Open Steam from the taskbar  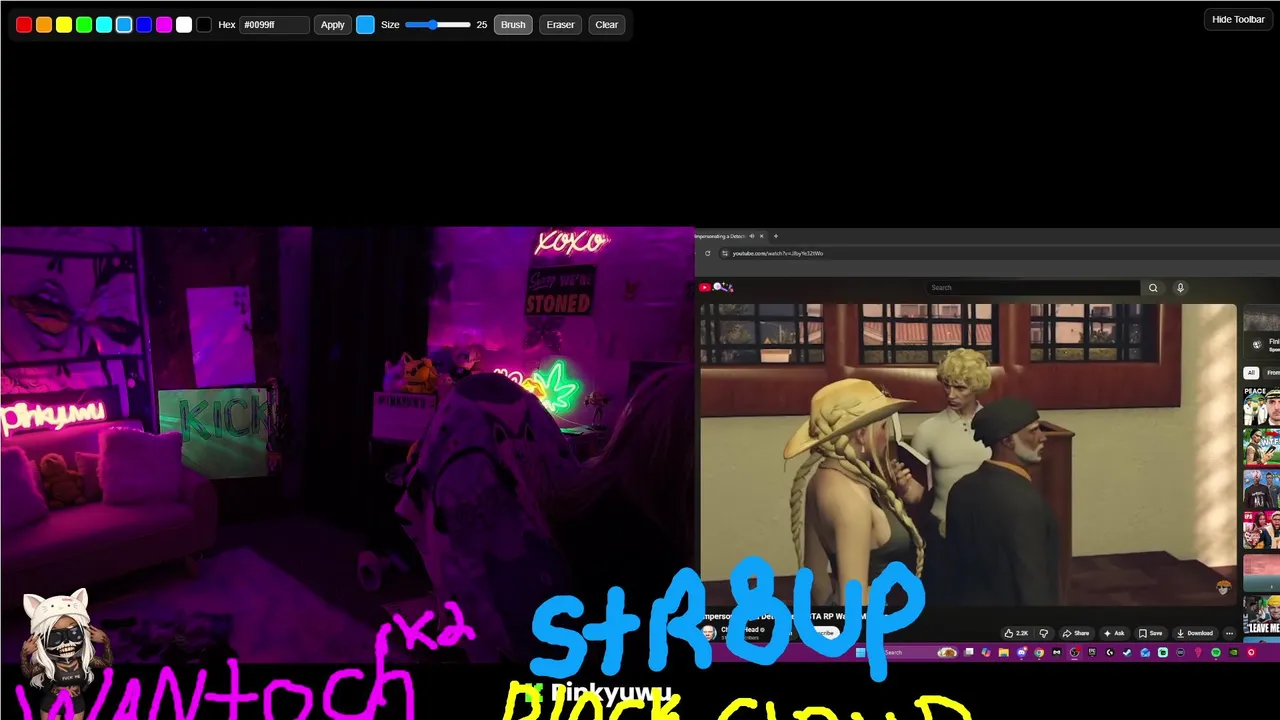tap(1127, 653)
